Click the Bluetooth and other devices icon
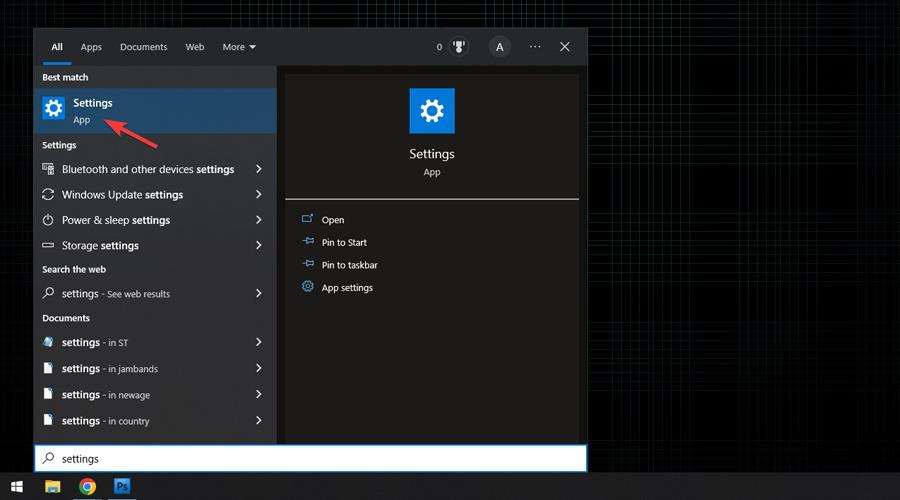Viewport: 900px width, 500px height. click(48, 169)
